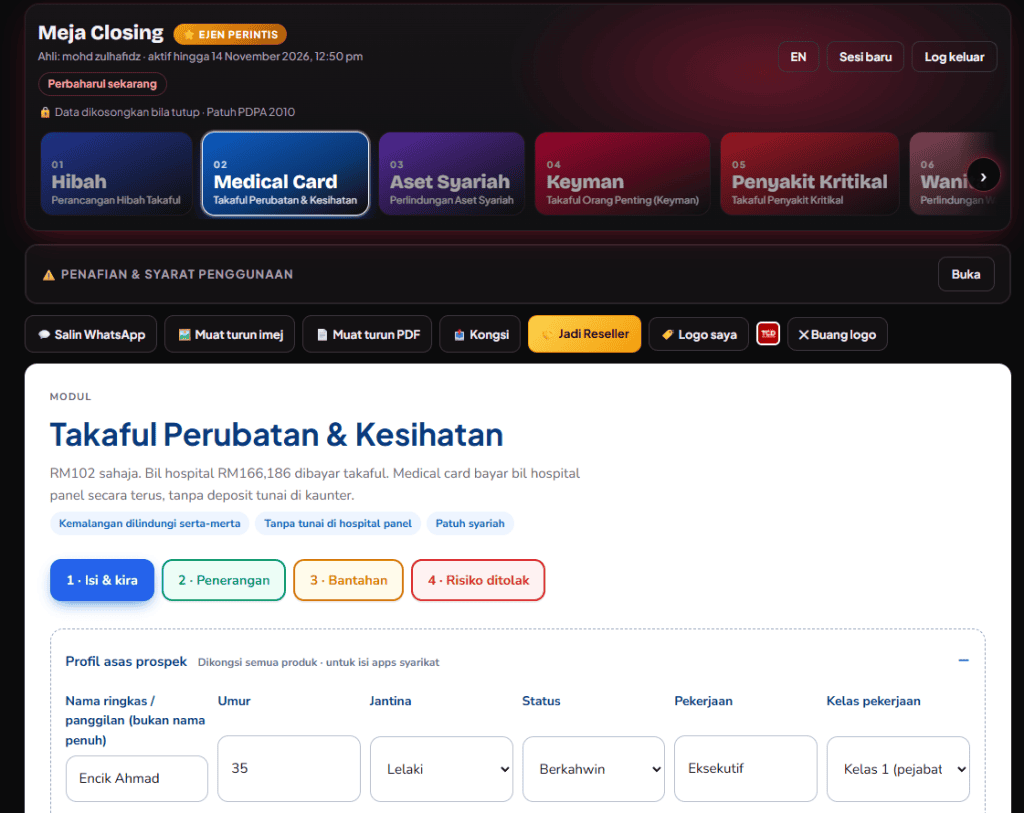The height and width of the screenshot is (813, 1024).
Task: Open the Penyakit Kritikal product card
Action: [810, 174]
